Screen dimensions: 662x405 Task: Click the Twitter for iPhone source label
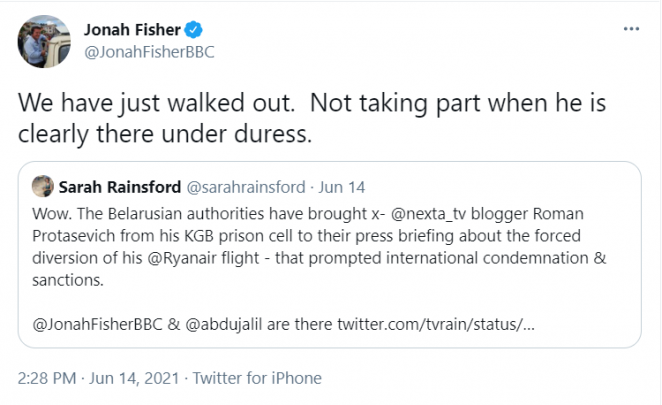coord(257,378)
